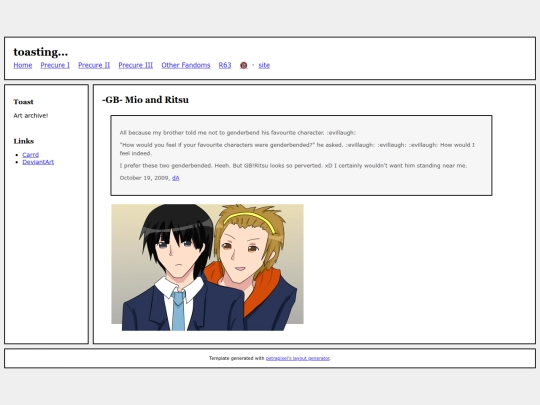Click the 'Toast' sidebar heading
The height and width of the screenshot is (405, 540).
tap(23, 102)
